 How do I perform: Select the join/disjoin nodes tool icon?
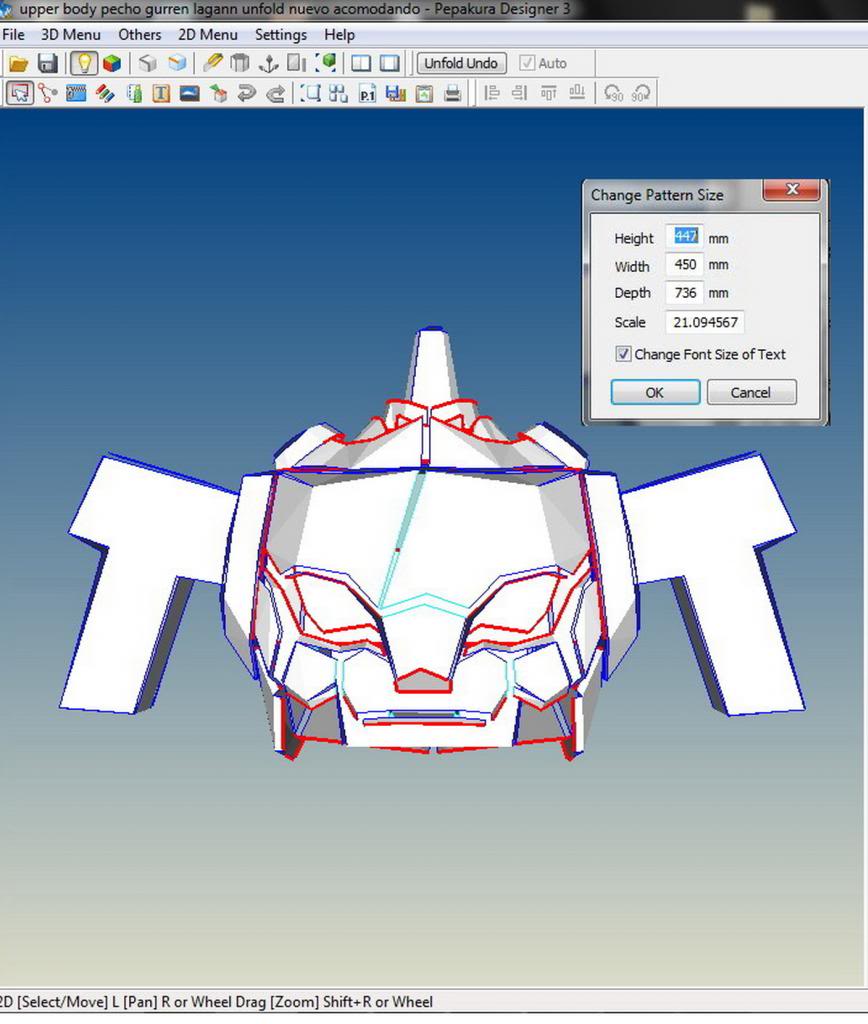tap(48, 93)
